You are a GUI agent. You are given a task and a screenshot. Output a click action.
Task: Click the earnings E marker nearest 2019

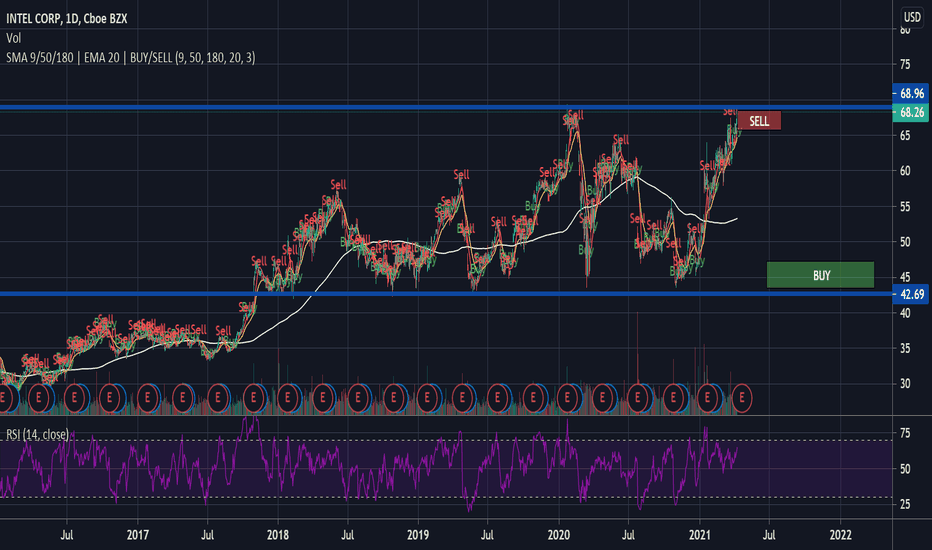[x=427, y=398]
